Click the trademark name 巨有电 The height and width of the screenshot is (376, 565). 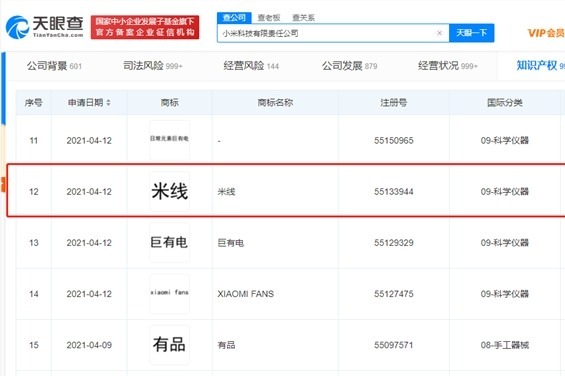coord(231,243)
